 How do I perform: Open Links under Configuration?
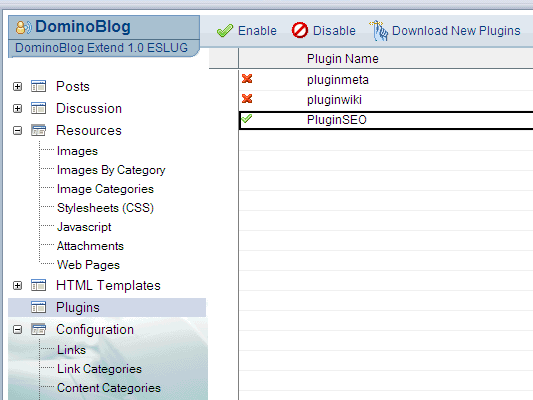click(71, 350)
